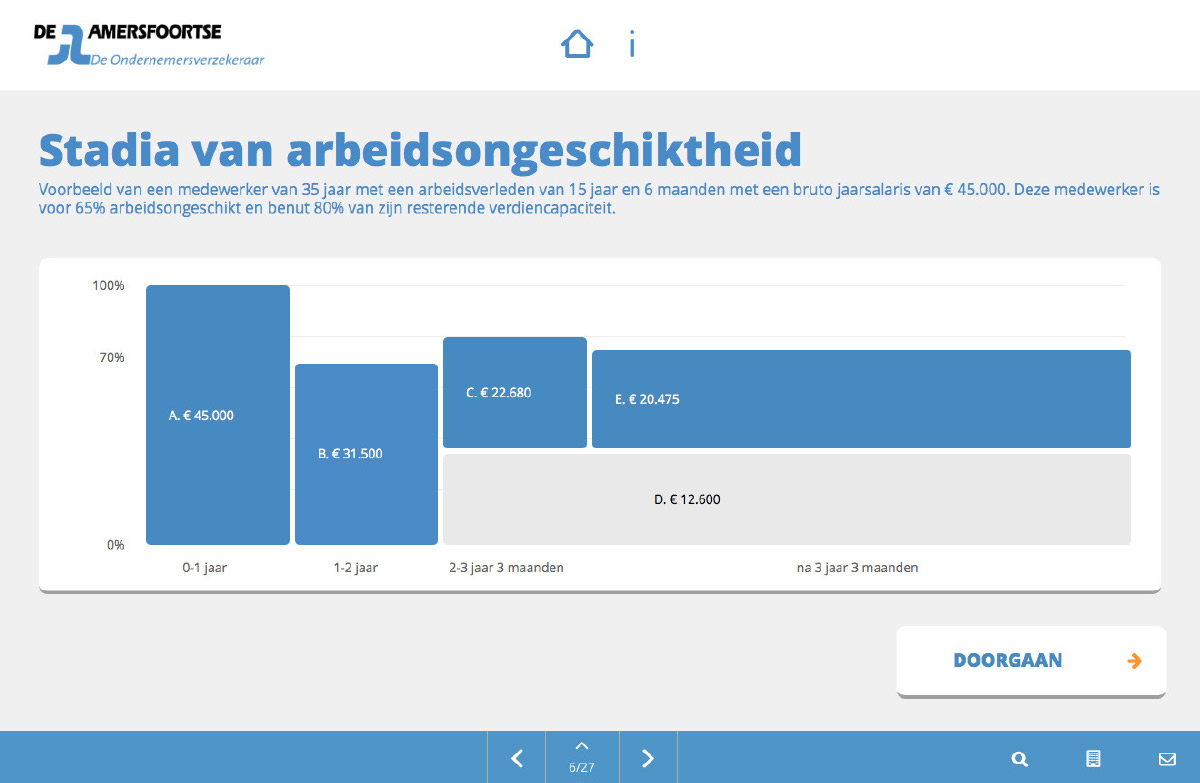Click the 0% axis value
1200x783 pixels.
[x=116, y=545]
